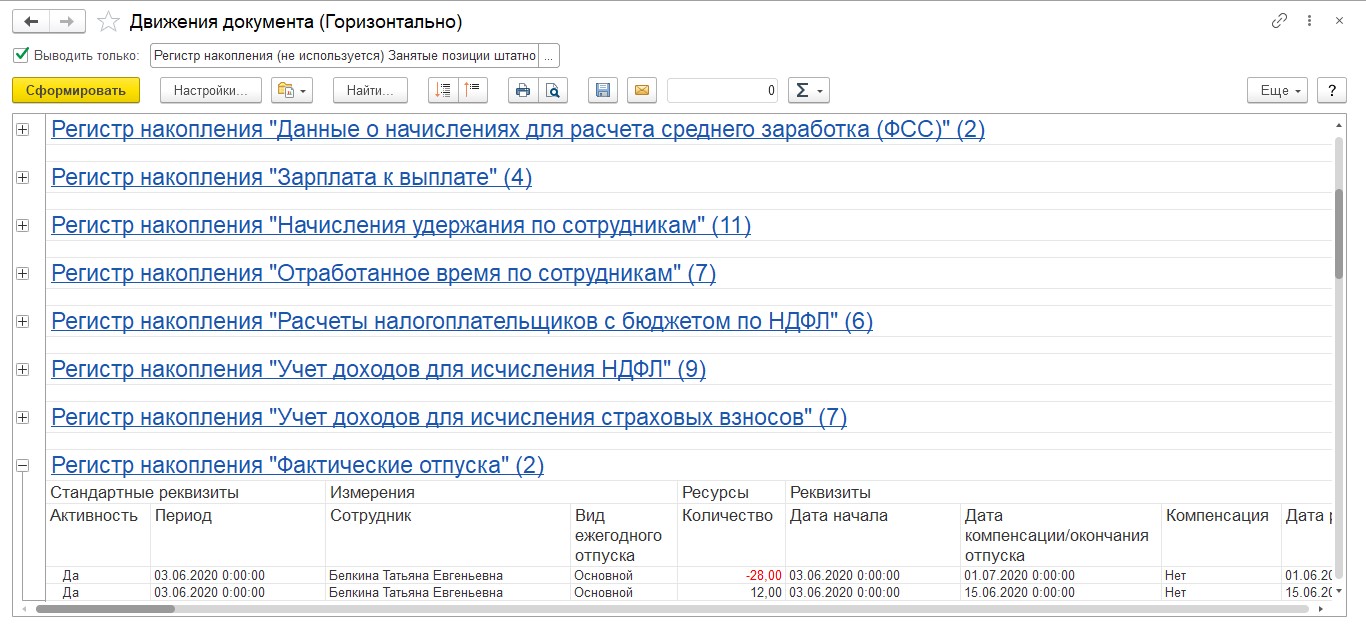Open link 'Зарплата к выплате' (4)
Viewport: 1366px width, 629px height.
[x=291, y=177]
